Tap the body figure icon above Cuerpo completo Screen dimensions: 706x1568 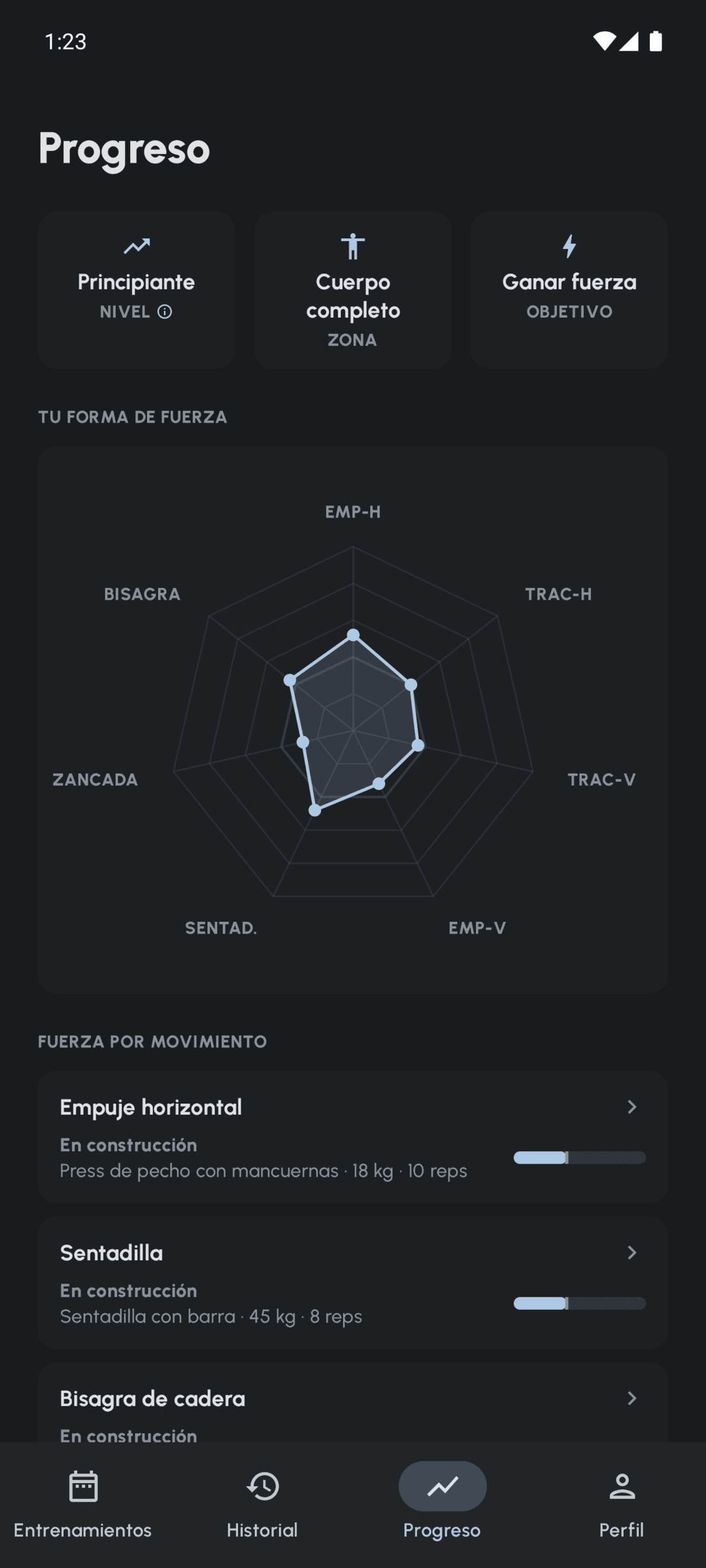pos(353,246)
